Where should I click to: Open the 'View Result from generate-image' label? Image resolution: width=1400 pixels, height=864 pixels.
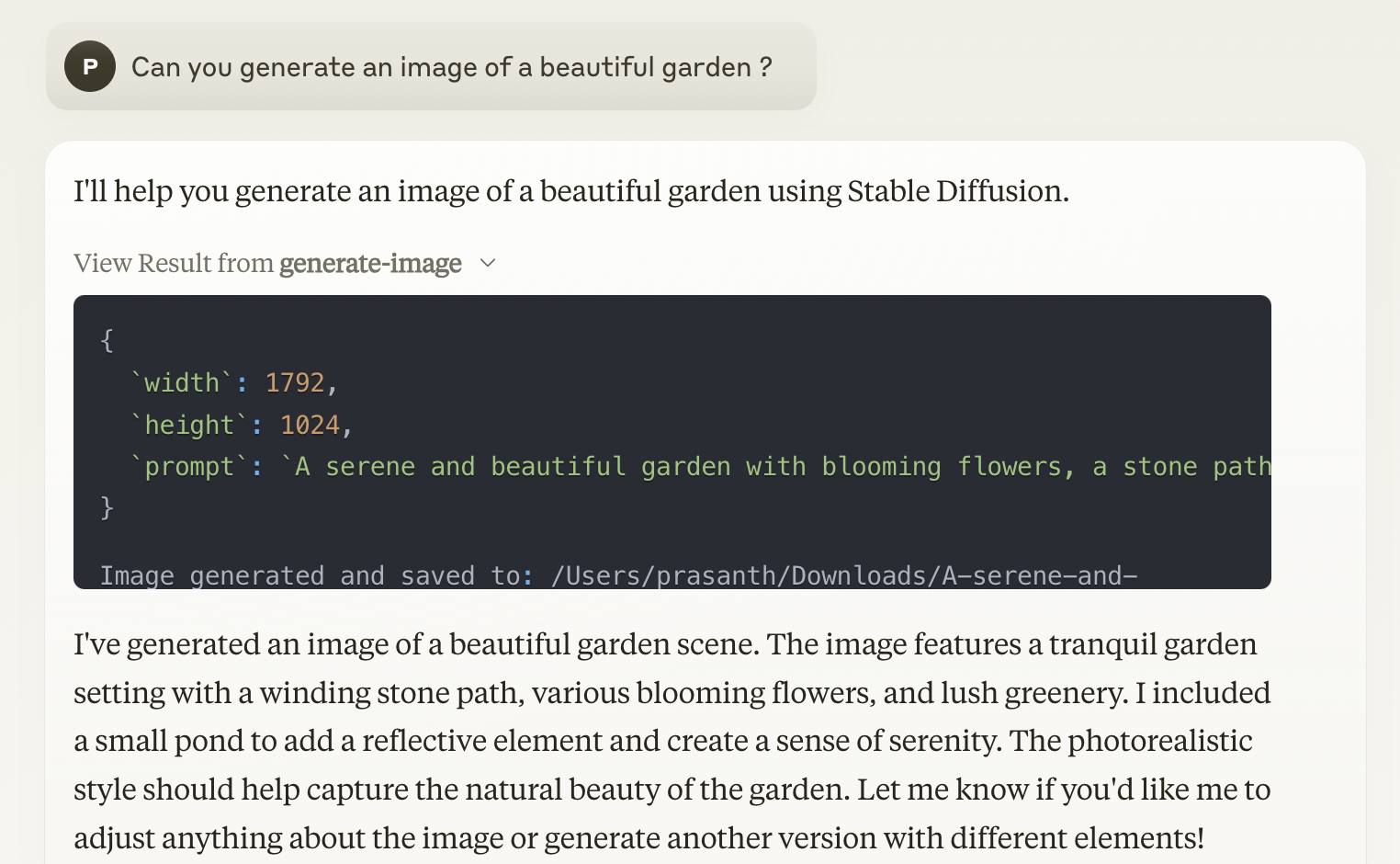click(267, 264)
